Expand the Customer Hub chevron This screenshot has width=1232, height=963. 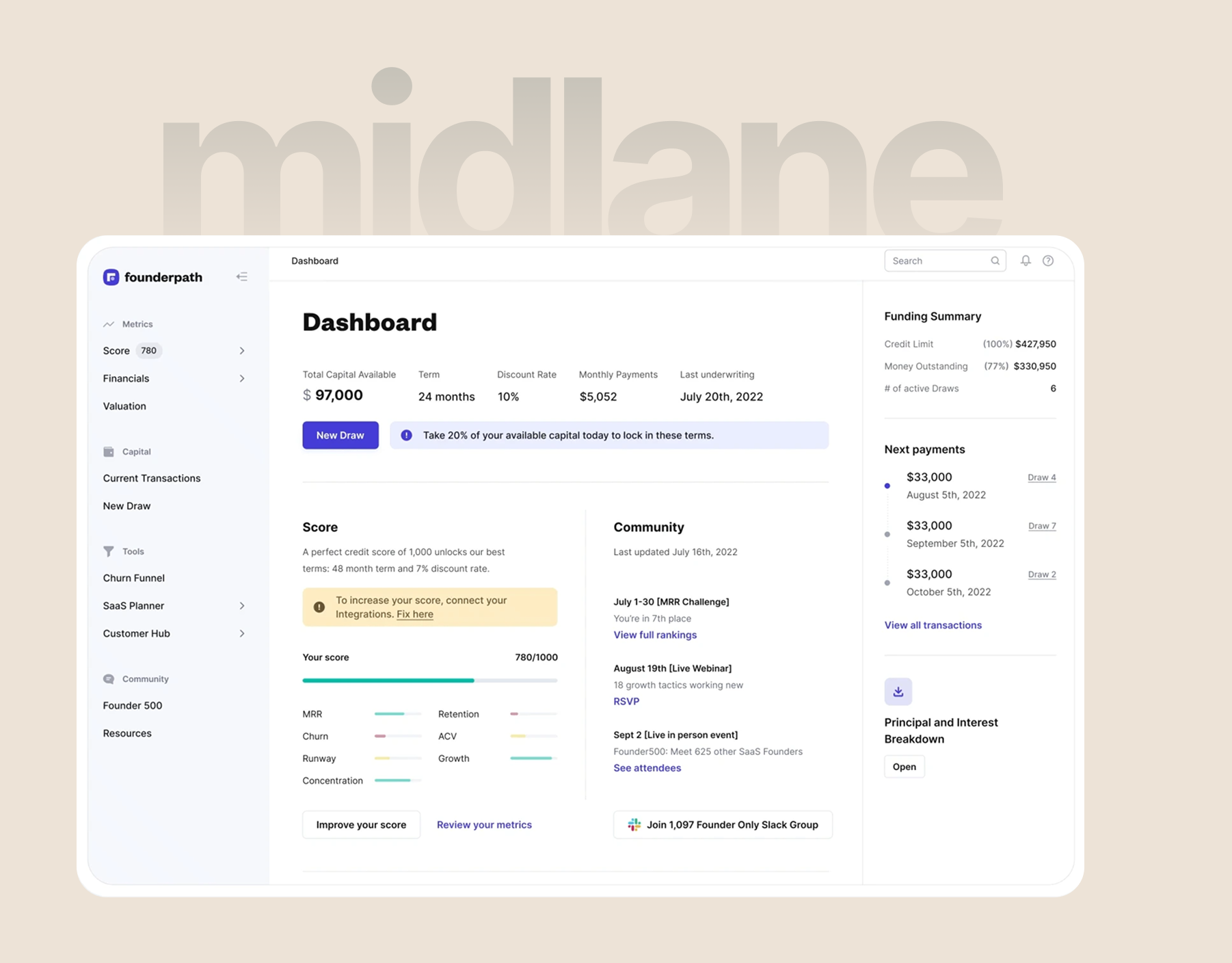point(242,633)
